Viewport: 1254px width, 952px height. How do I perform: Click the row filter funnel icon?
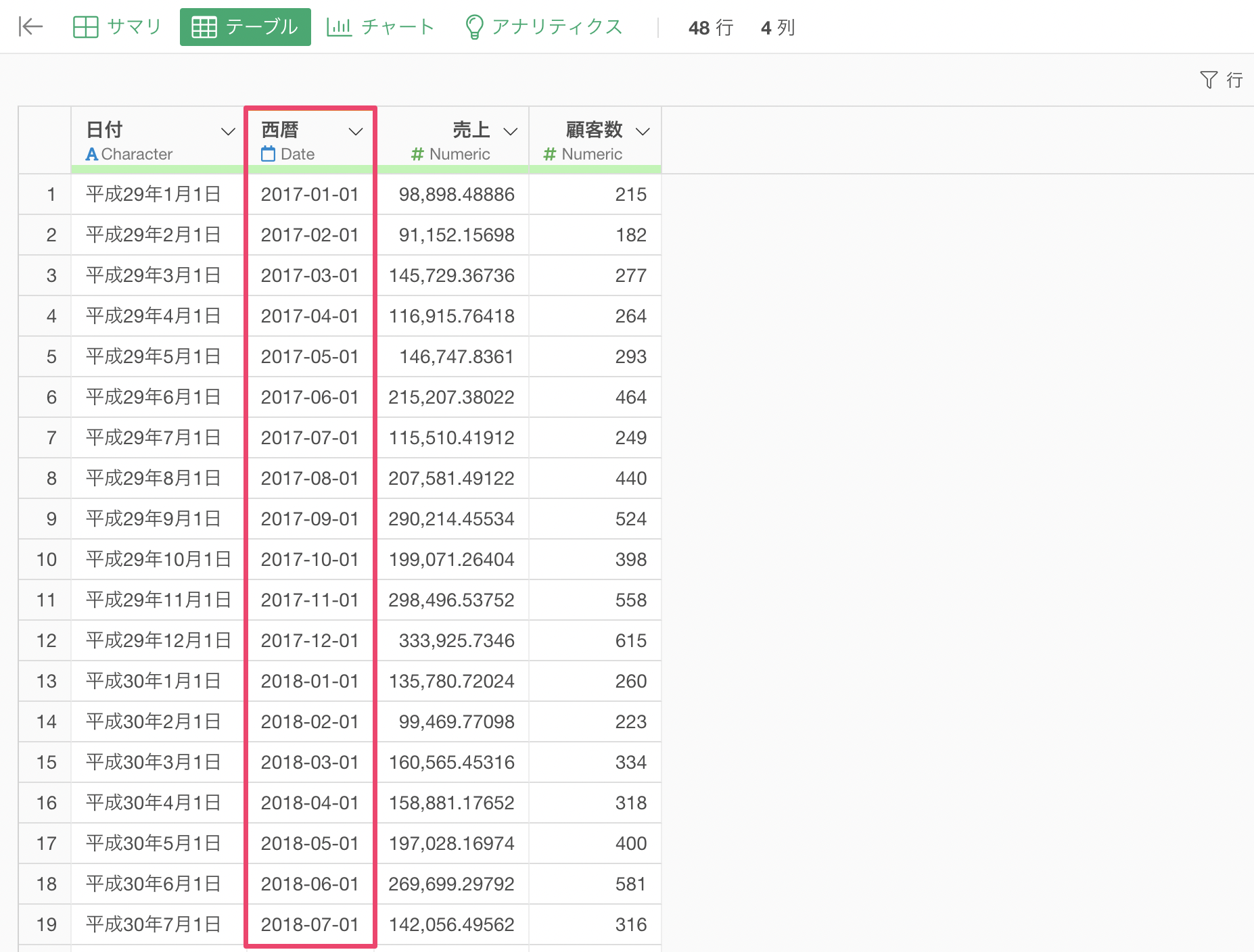coord(1209,80)
